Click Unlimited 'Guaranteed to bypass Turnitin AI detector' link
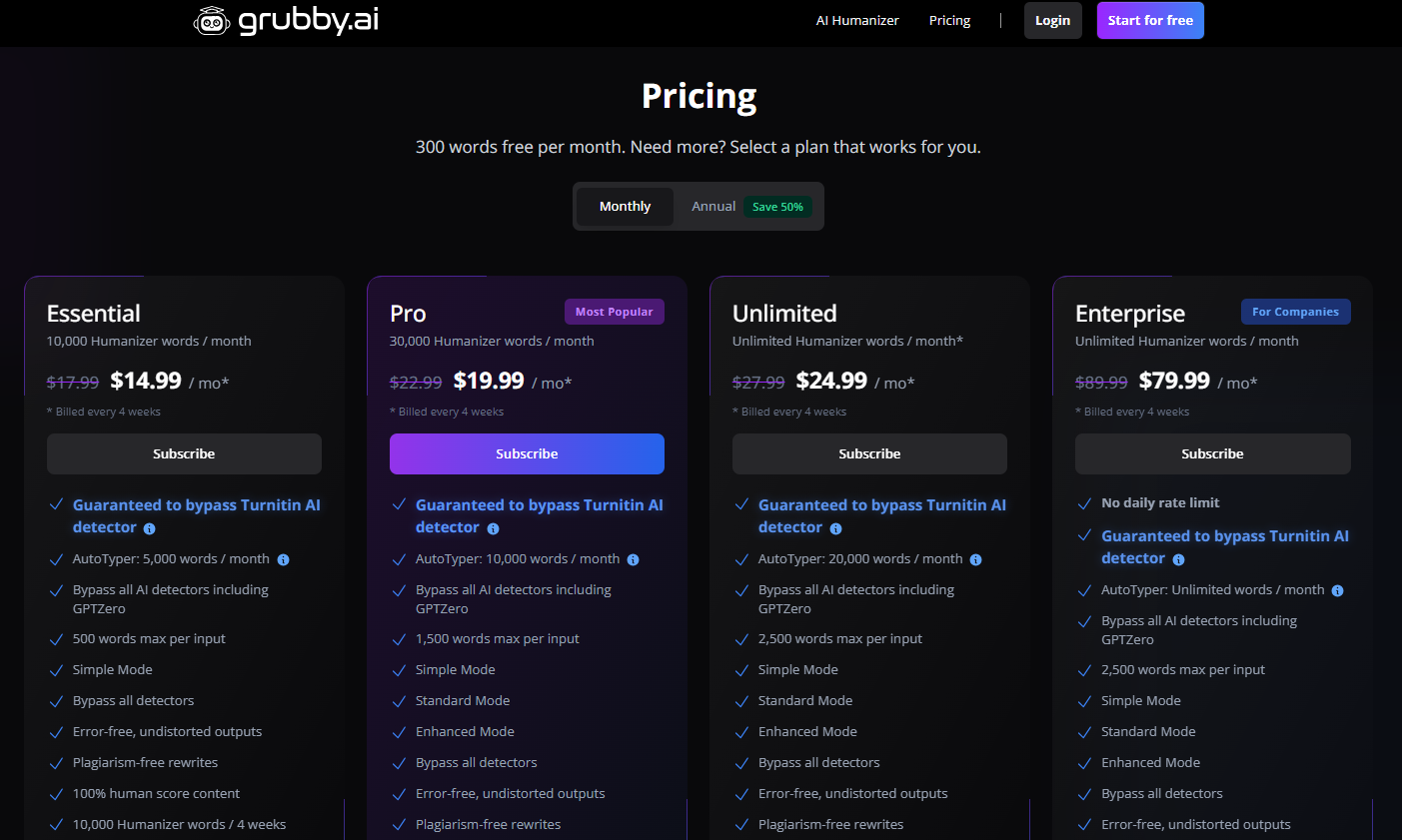The image size is (1402, 840). [881, 515]
